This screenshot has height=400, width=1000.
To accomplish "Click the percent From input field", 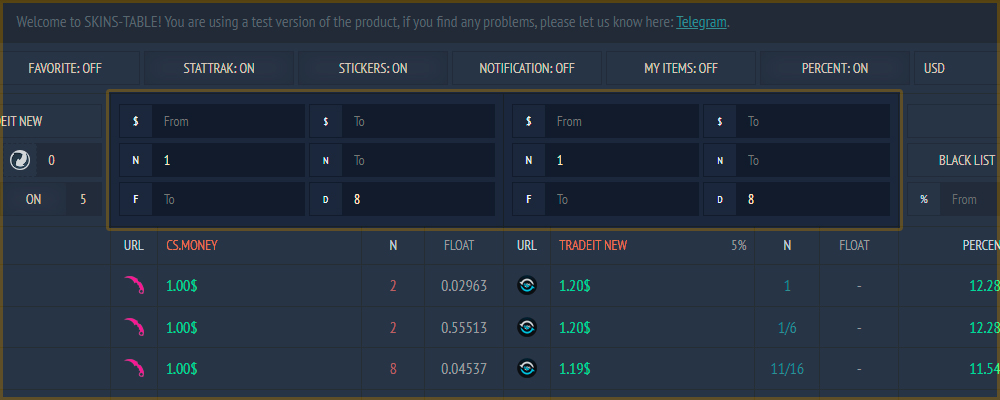I will [x=970, y=199].
